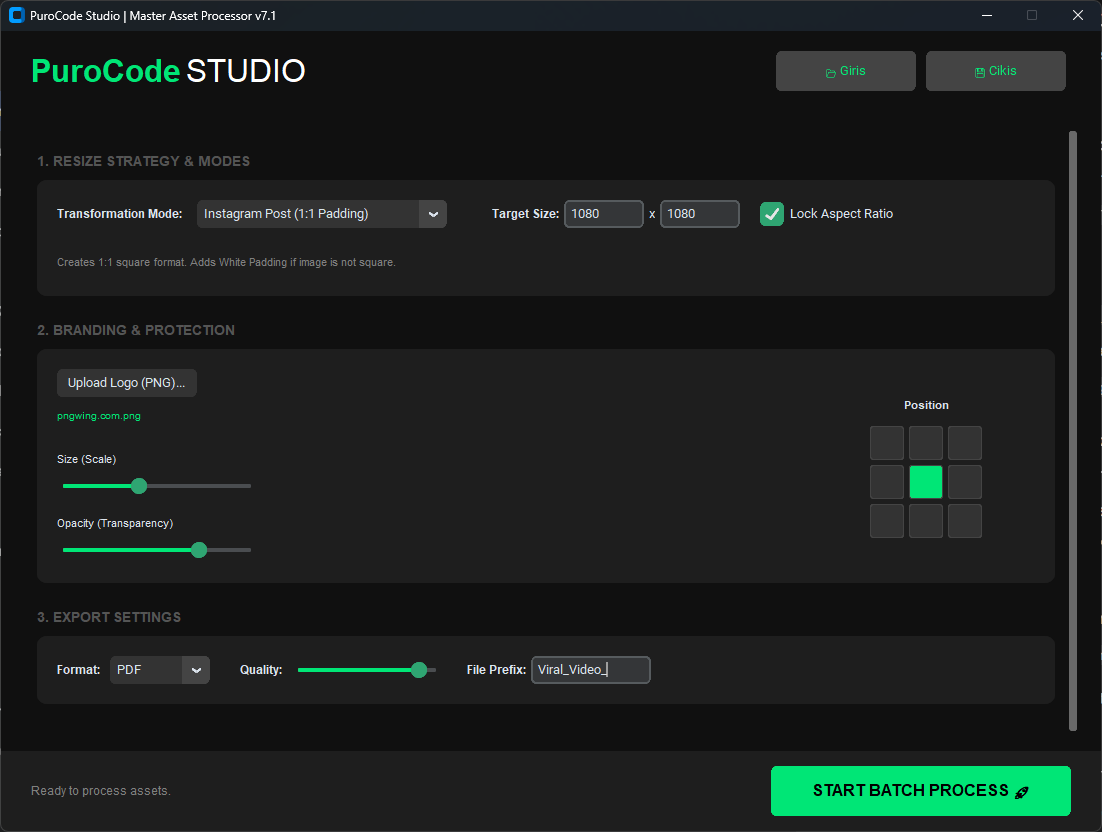1102x832 pixels.
Task: Click the Size (Scale) slider handle
Action: point(138,485)
